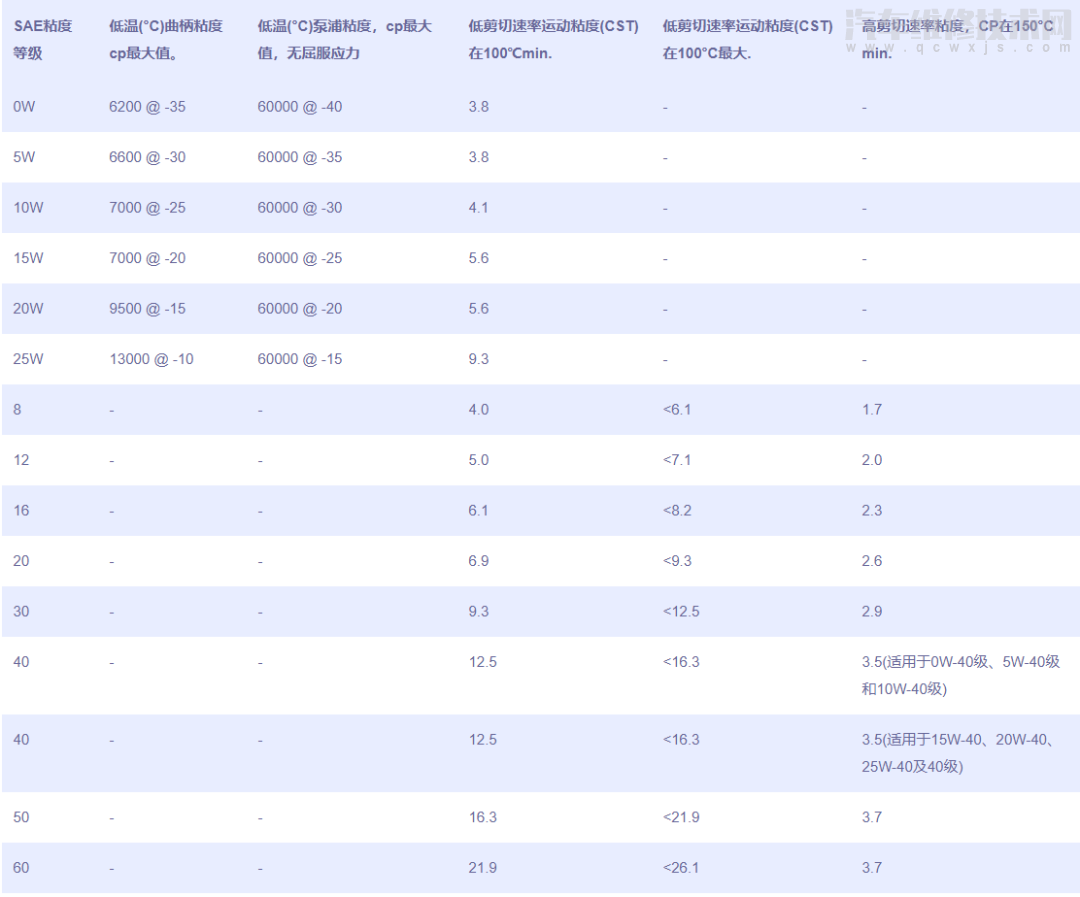The height and width of the screenshot is (897, 1080).
Task: Click "<21.9" in the grade 50 row
Action: coord(681,817)
